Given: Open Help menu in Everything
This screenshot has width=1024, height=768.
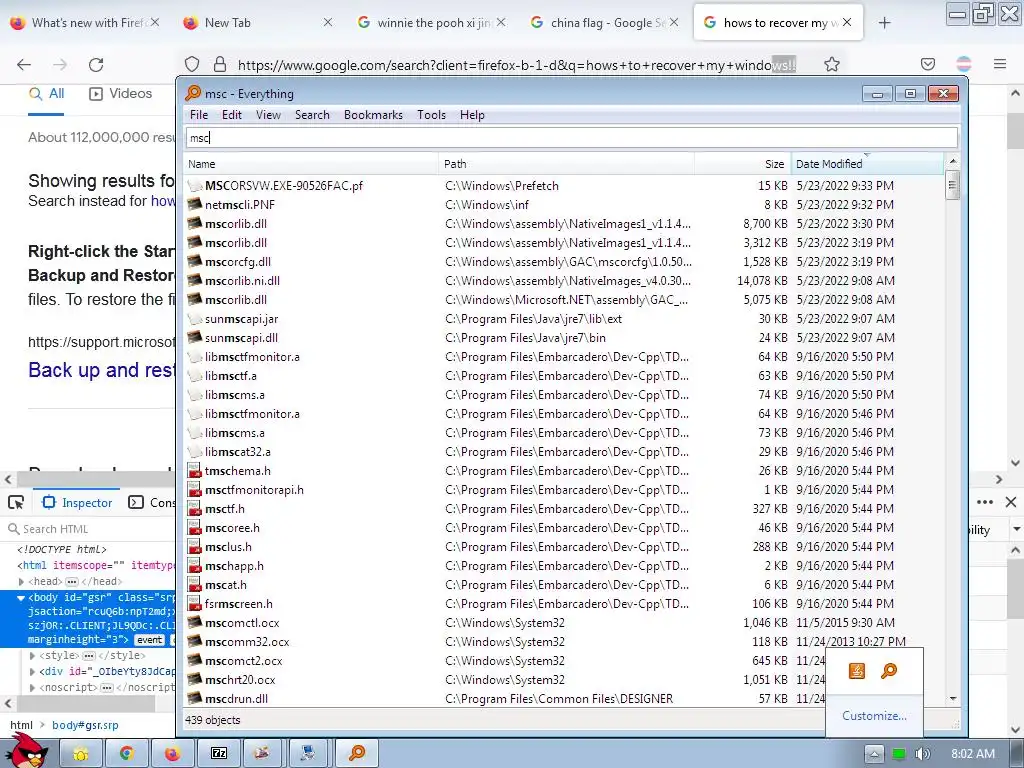Looking at the screenshot, I should 472,115.
